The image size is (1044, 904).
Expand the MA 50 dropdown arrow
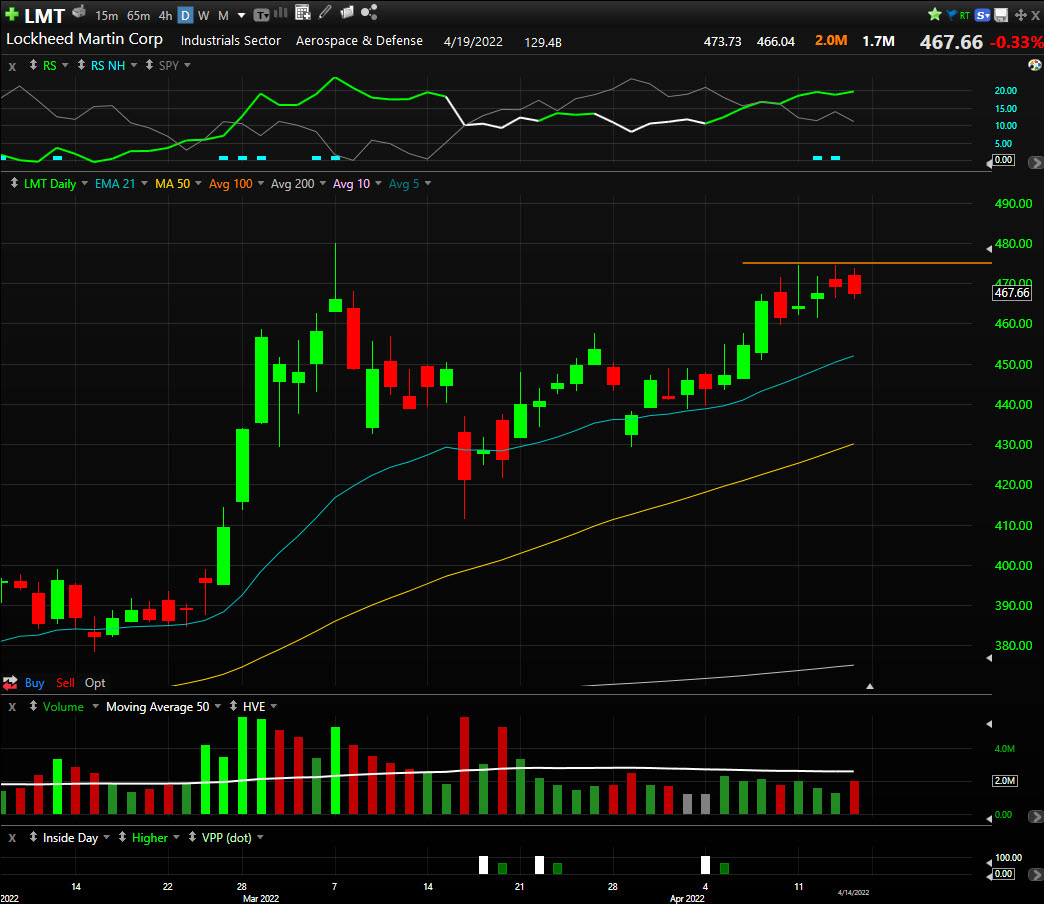click(198, 183)
